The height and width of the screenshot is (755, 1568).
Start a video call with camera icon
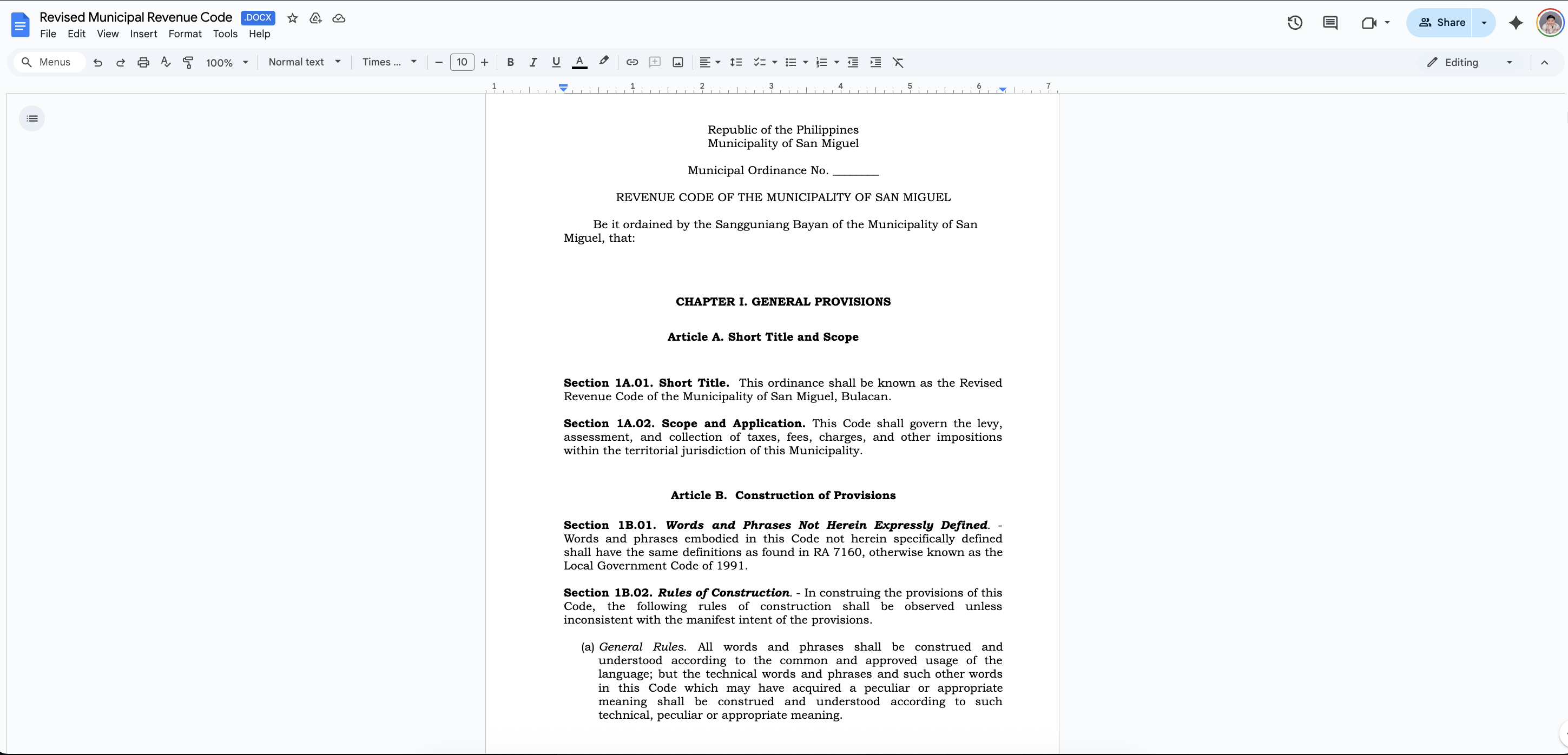[x=1369, y=23]
